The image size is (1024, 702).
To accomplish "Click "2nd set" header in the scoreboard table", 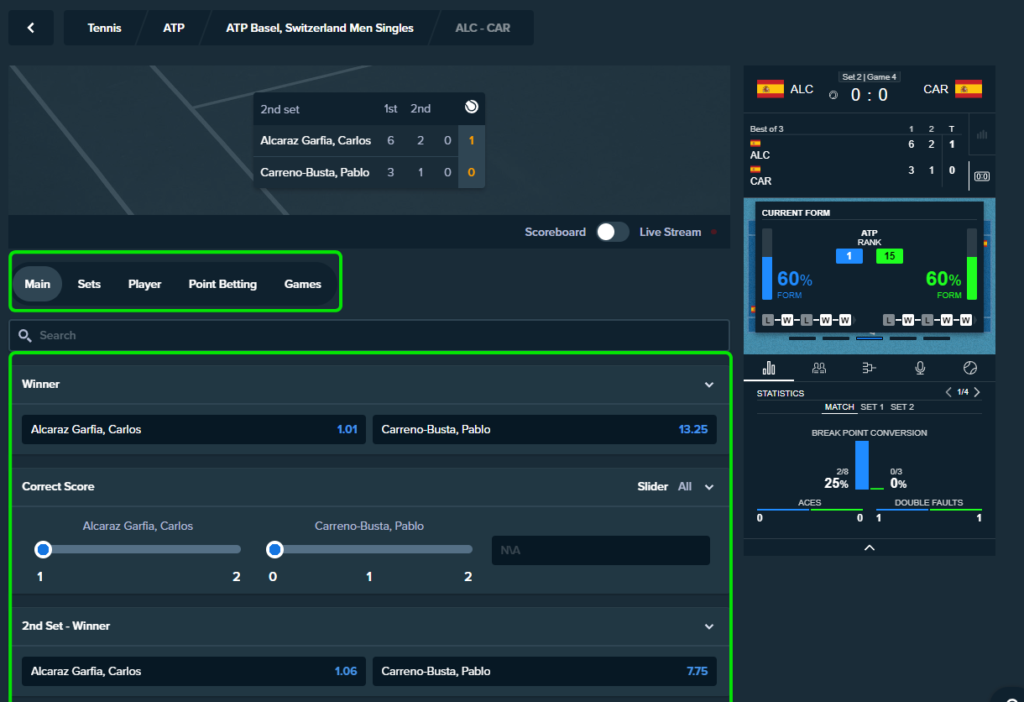I will [280, 109].
